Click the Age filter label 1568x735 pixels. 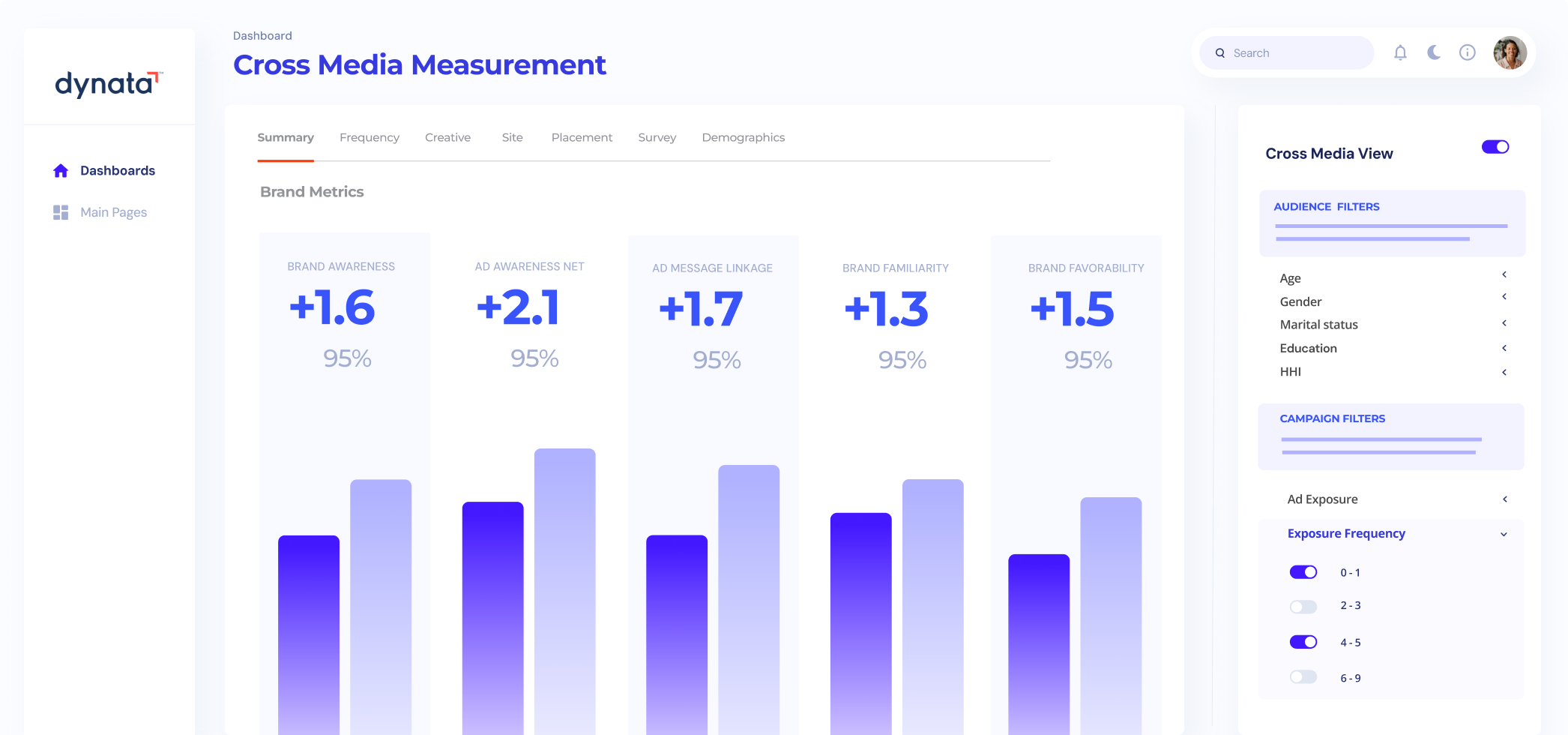point(1290,279)
